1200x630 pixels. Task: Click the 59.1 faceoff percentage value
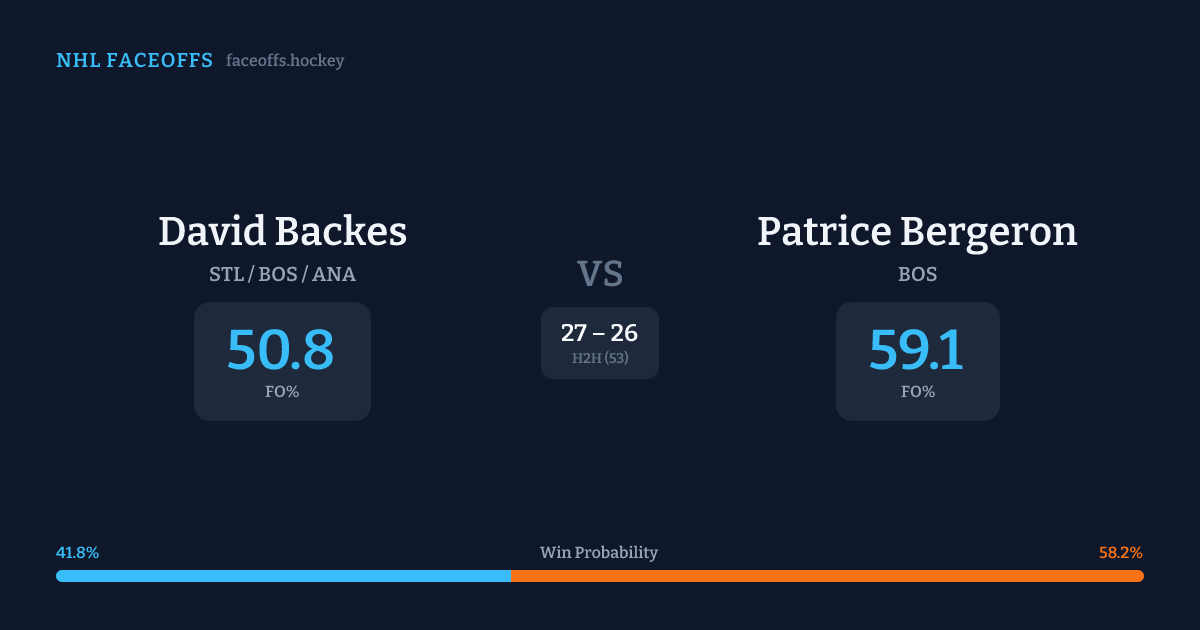pyautogui.click(x=917, y=350)
